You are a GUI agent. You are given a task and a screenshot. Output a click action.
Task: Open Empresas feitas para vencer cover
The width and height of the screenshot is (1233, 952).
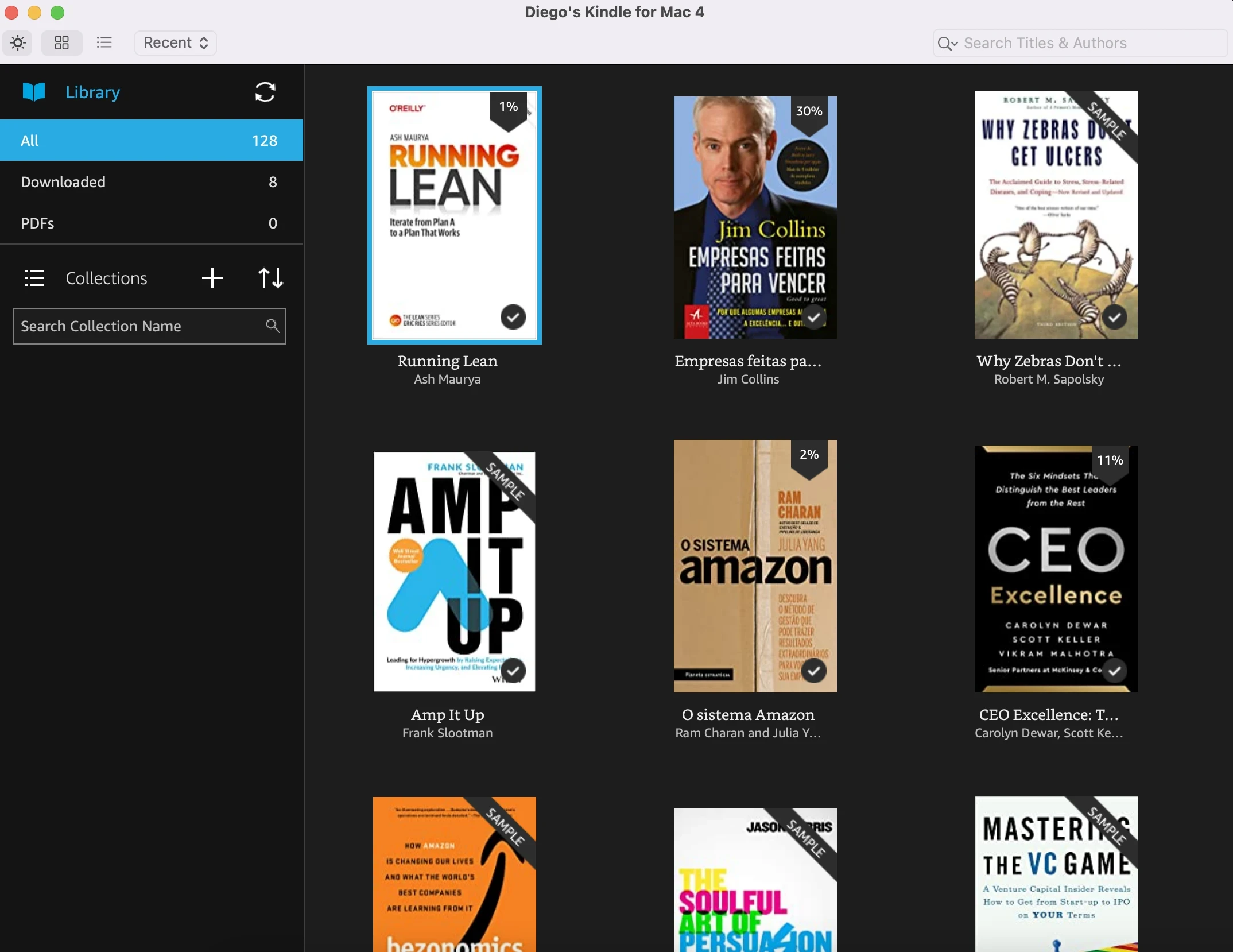pos(755,218)
